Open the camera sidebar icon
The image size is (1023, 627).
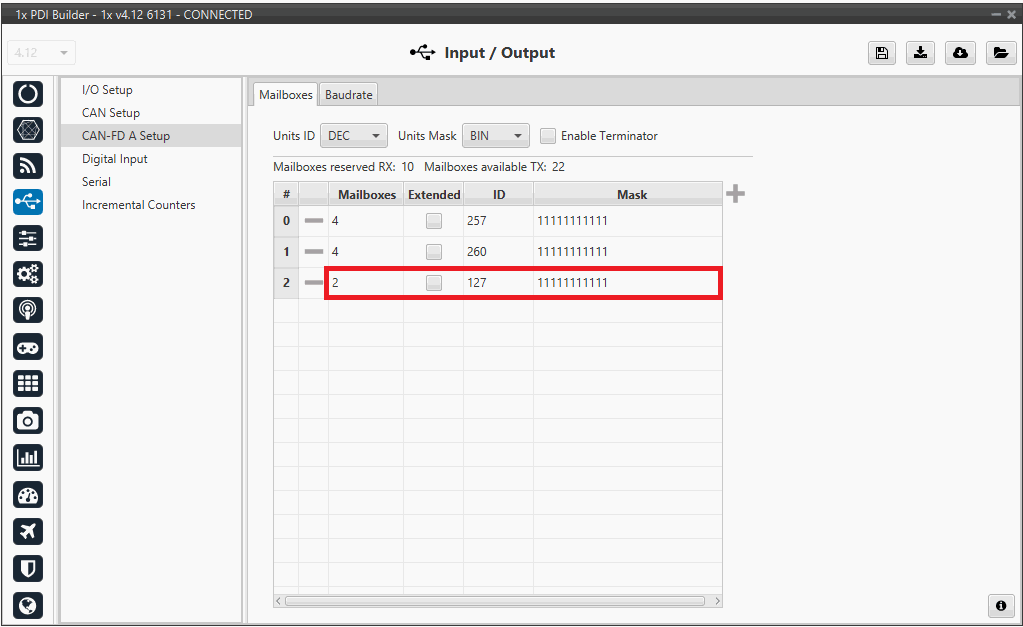pyautogui.click(x=28, y=420)
